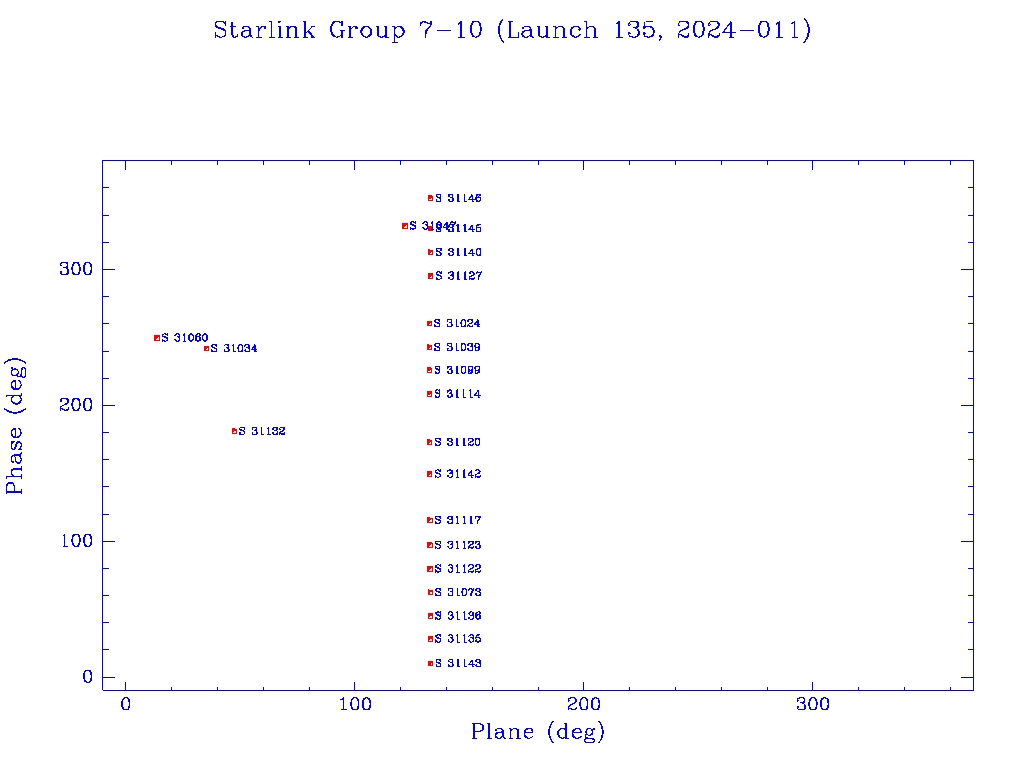Select the "S 31140" satellite label

tap(458, 252)
